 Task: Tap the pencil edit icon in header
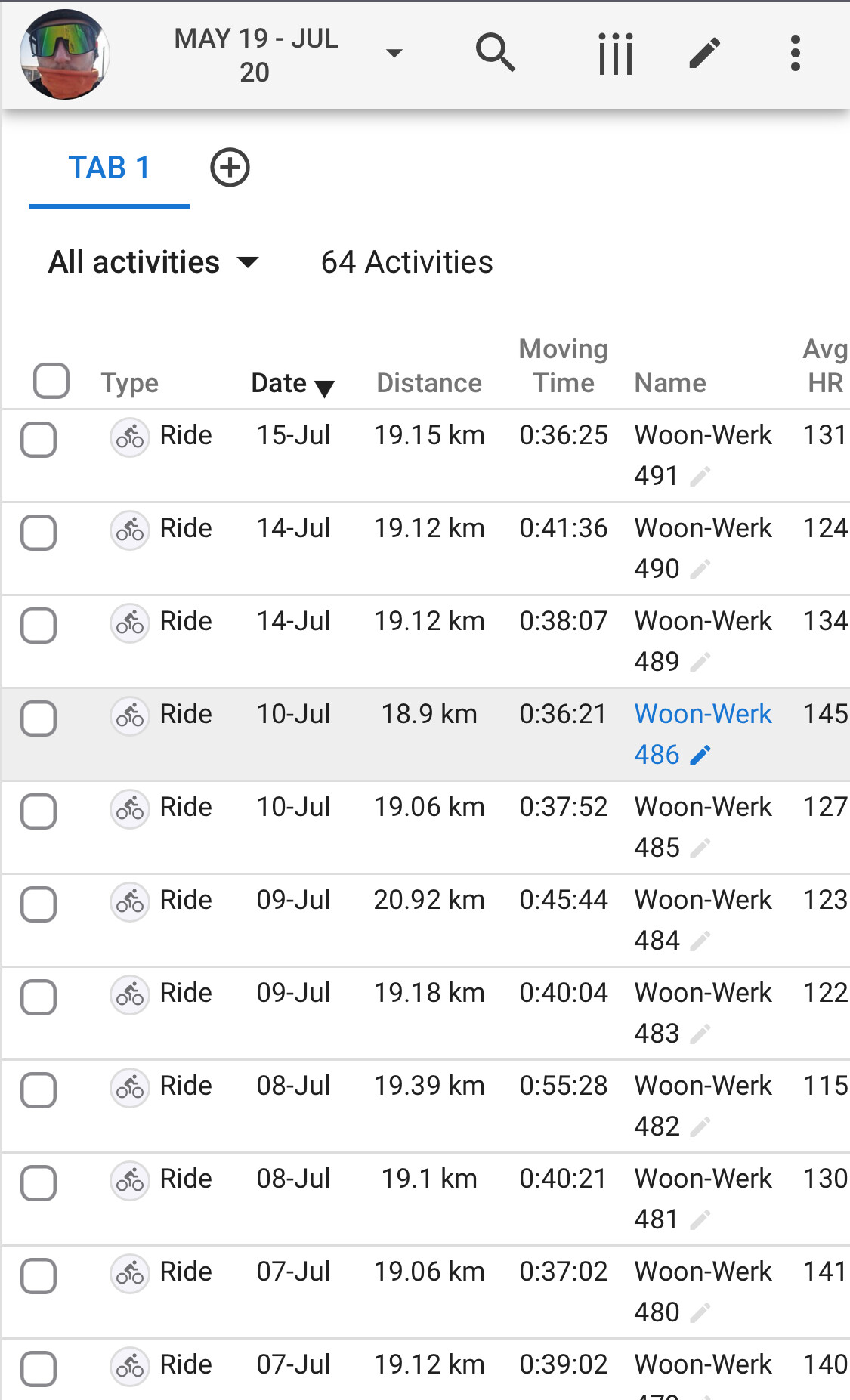[x=704, y=54]
